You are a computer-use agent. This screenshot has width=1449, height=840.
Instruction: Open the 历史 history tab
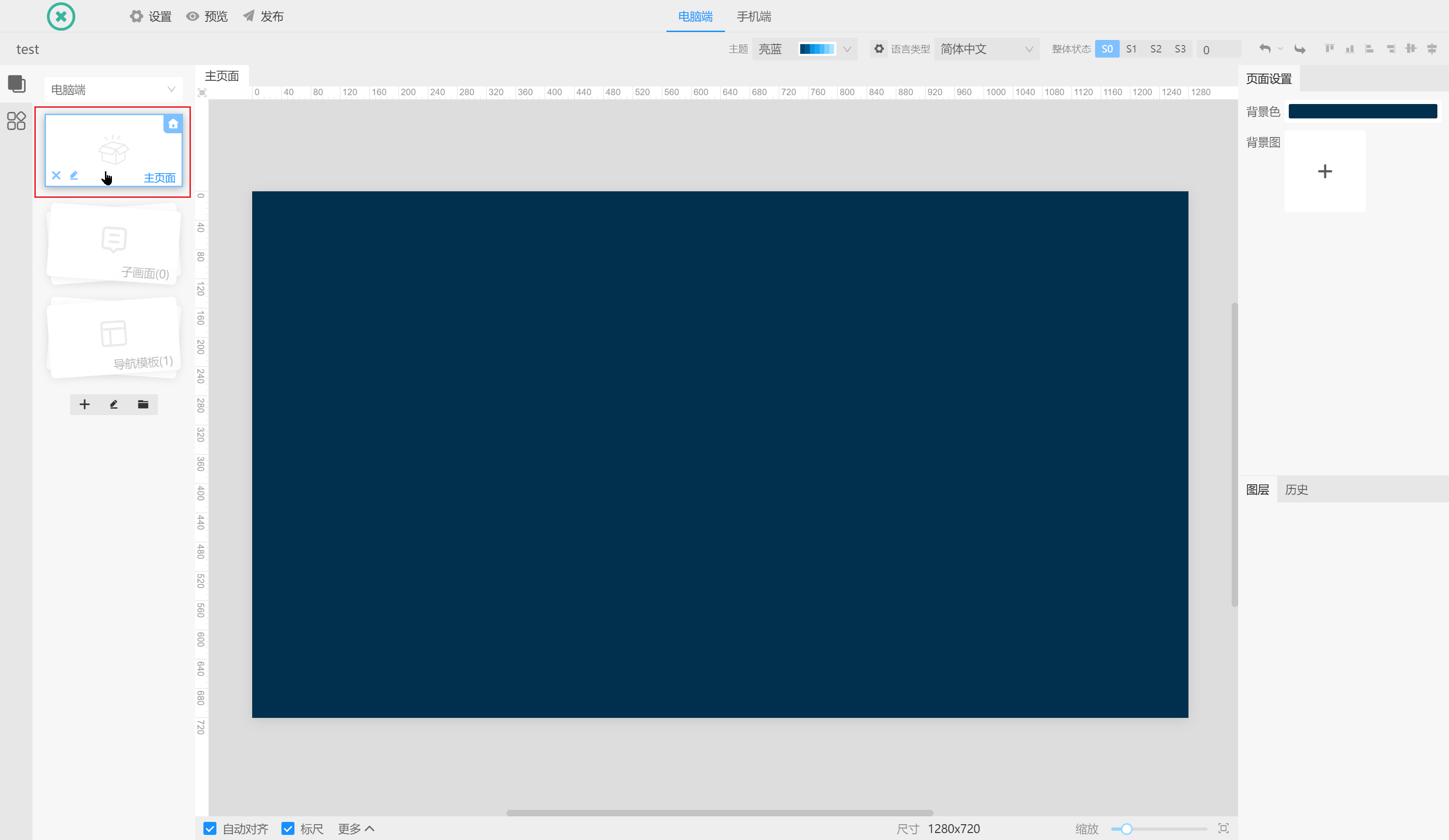[x=1297, y=489]
